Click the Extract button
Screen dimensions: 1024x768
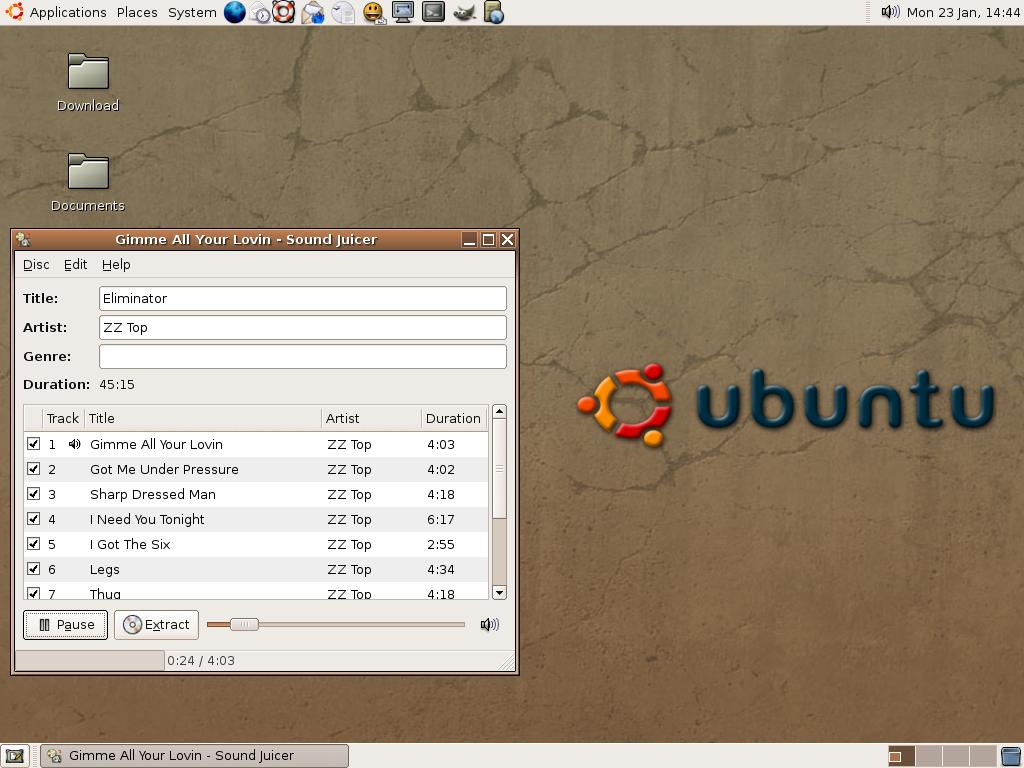click(156, 625)
